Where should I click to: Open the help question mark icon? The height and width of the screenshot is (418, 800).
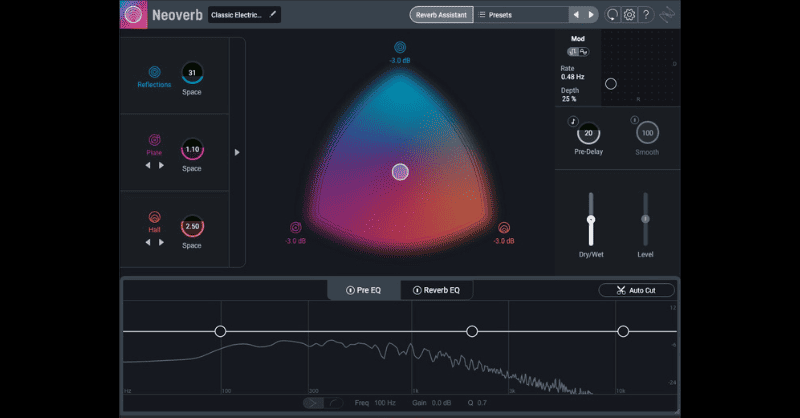(x=646, y=15)
